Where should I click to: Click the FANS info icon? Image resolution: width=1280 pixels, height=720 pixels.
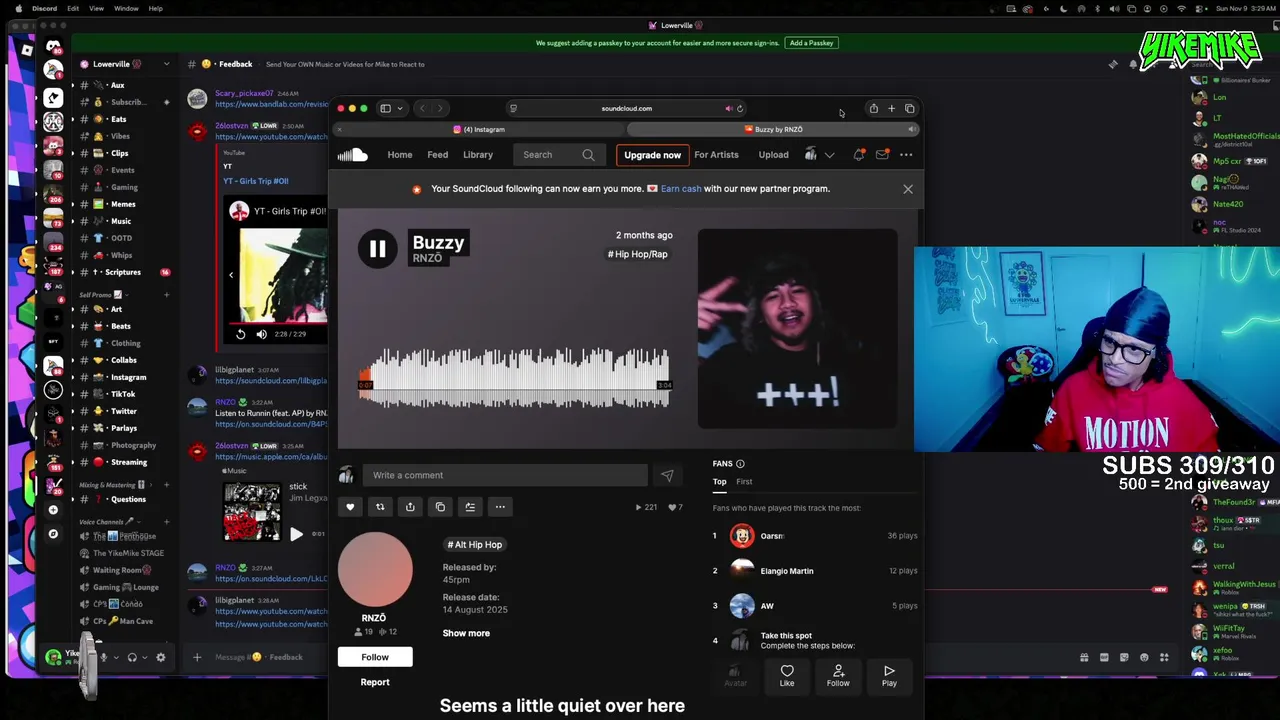coord(740,464)
